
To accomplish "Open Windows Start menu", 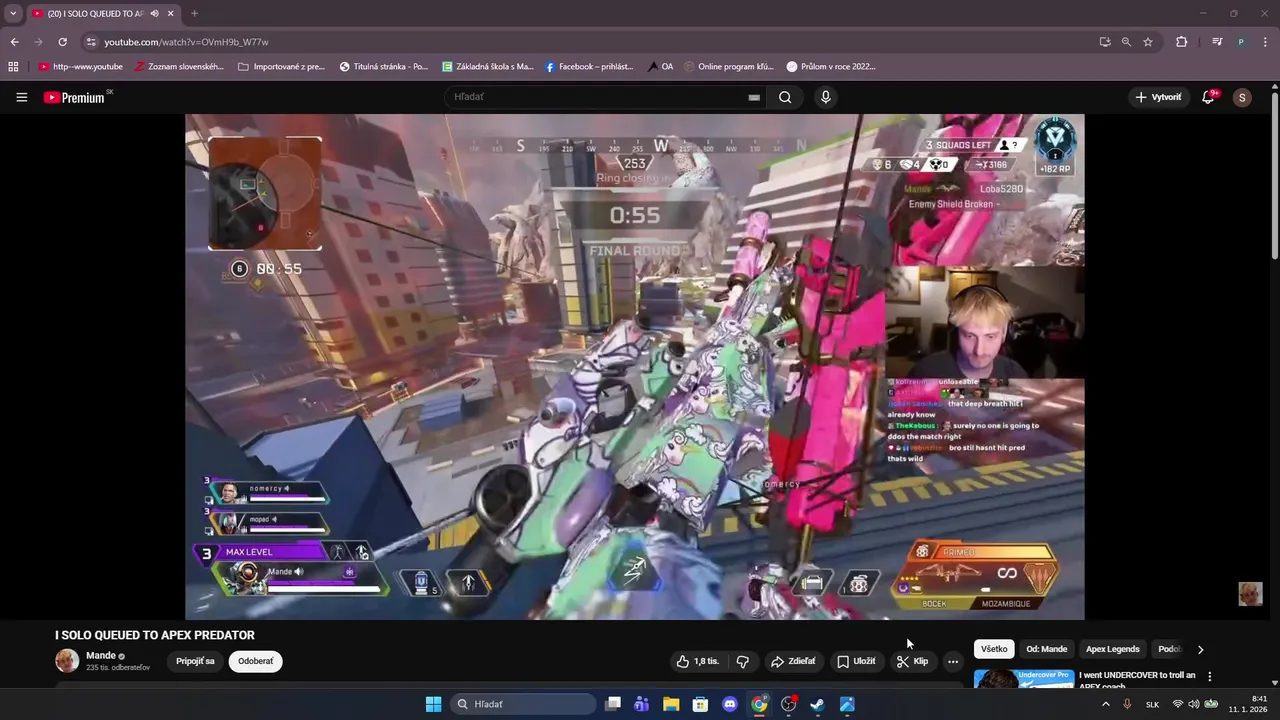I will 433,704.
